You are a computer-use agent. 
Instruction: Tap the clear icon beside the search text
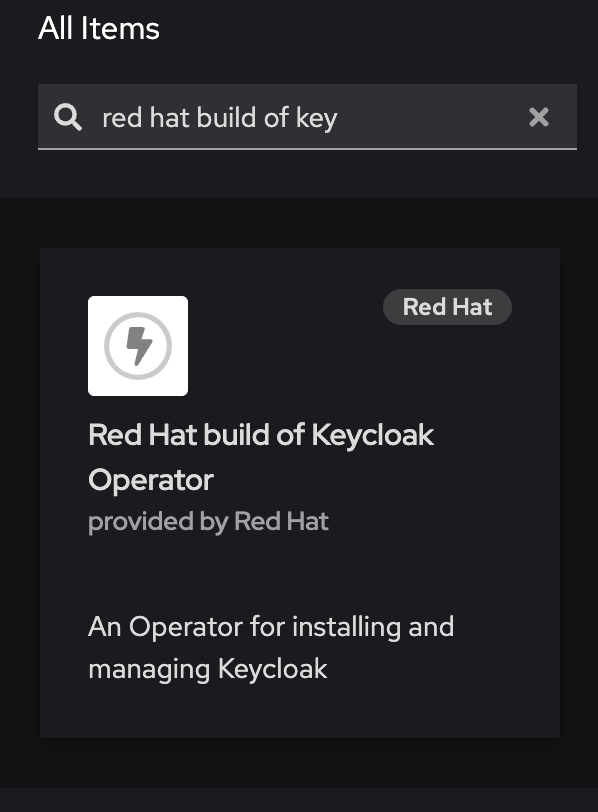point(539,117)
